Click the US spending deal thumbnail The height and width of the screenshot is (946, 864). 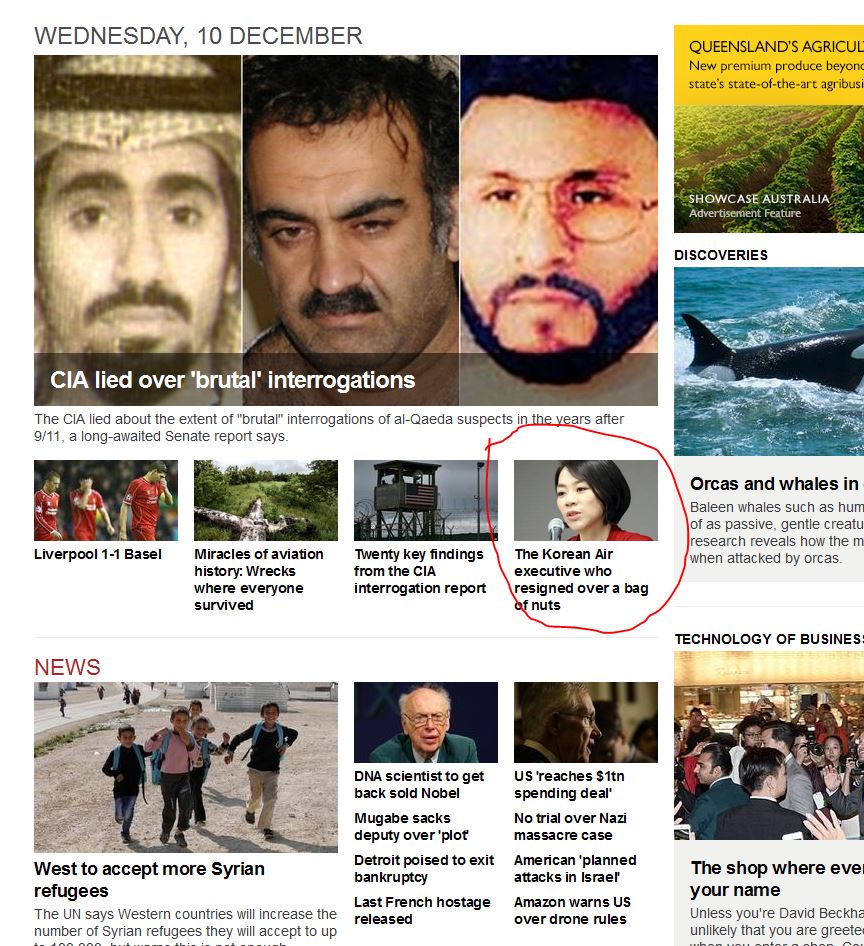(x=586, y=722)
